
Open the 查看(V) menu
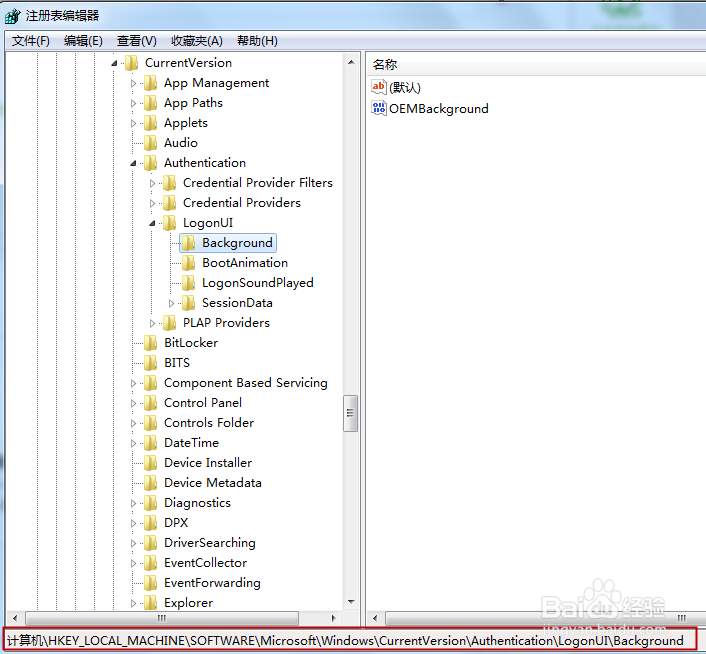tap(136, 41)
